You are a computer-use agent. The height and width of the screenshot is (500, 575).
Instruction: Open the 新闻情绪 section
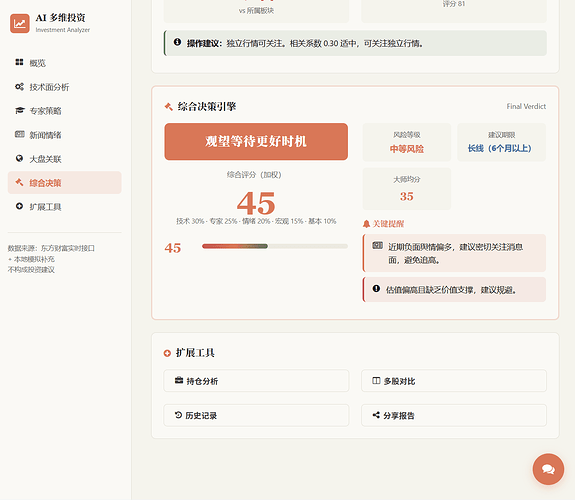[65, 135]
